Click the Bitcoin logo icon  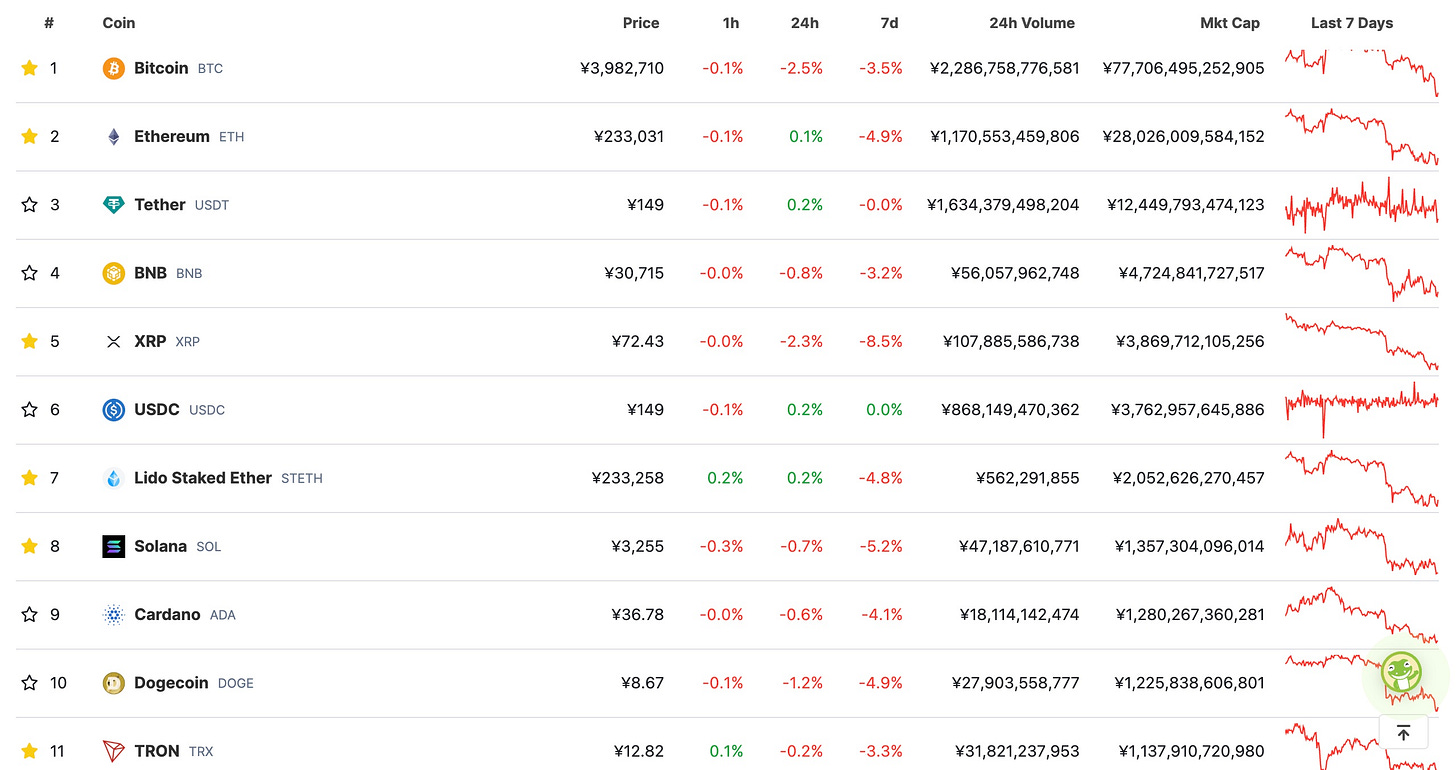114,68
